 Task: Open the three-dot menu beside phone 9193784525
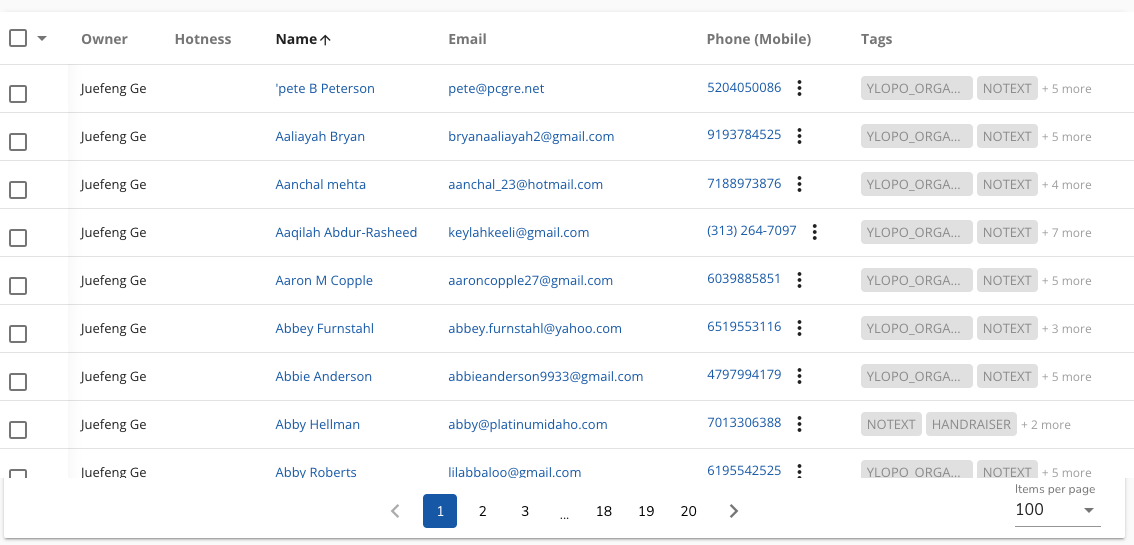[799, 136]
